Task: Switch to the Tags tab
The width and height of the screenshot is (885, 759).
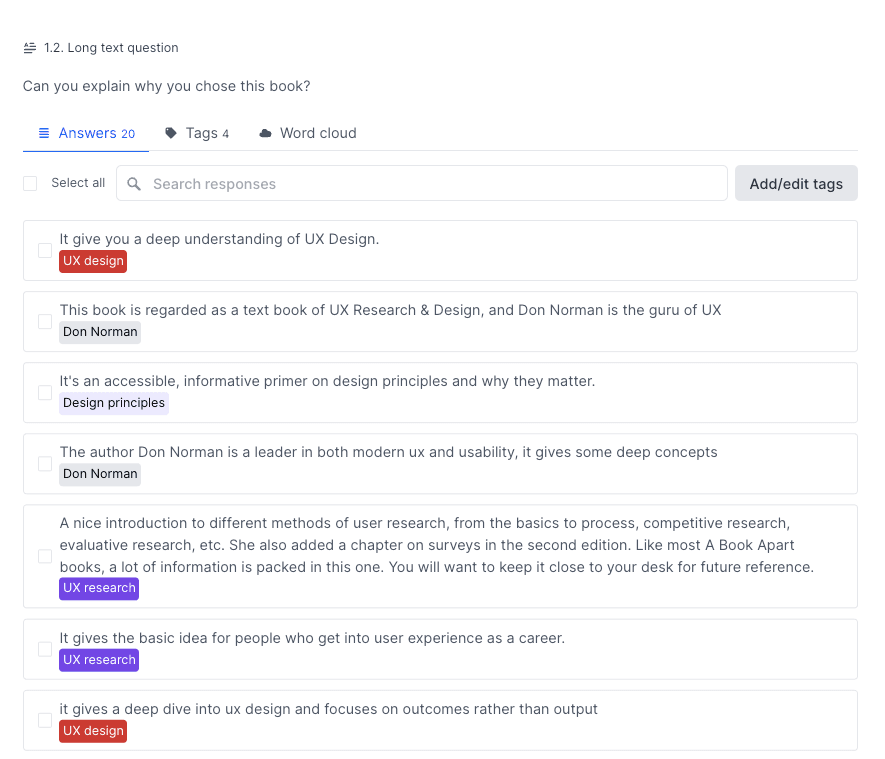Action: [201, 132]
